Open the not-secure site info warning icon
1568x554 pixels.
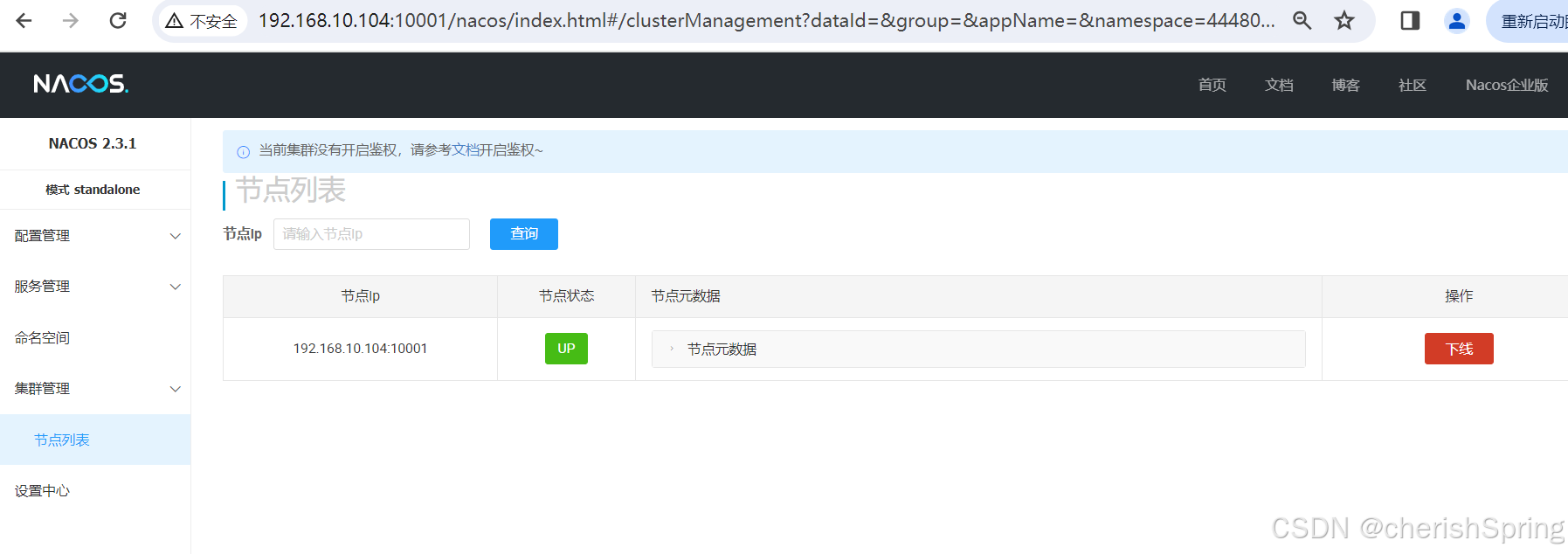(175, 21)
